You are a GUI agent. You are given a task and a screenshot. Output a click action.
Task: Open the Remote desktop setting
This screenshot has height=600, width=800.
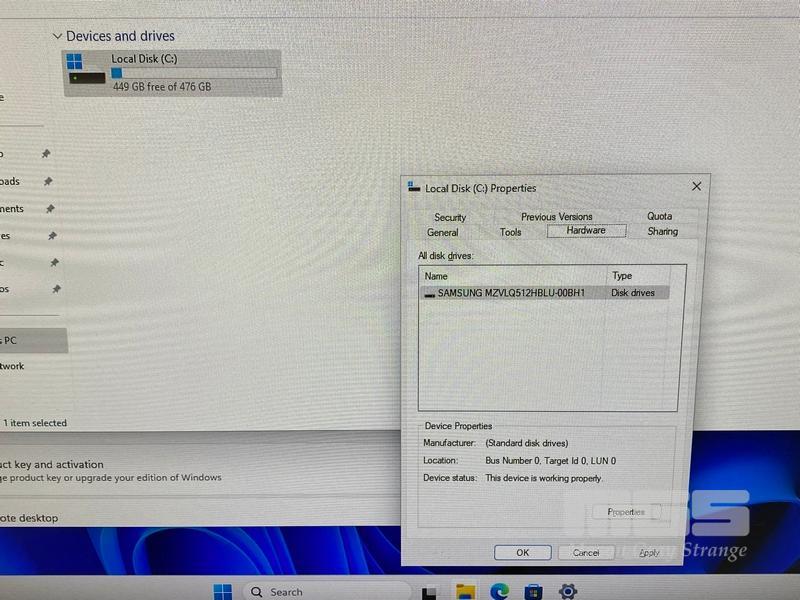click(29, 518)
